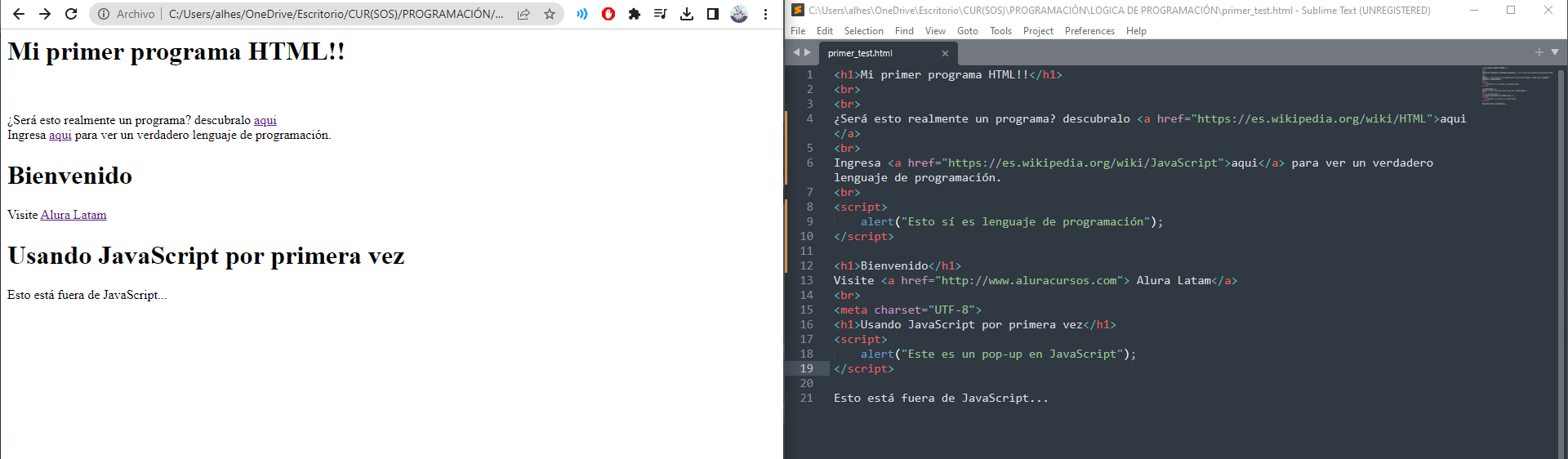Reload the page in Chrome
The width and height of the screenshot is (1568, 459).
pos(71,14)
